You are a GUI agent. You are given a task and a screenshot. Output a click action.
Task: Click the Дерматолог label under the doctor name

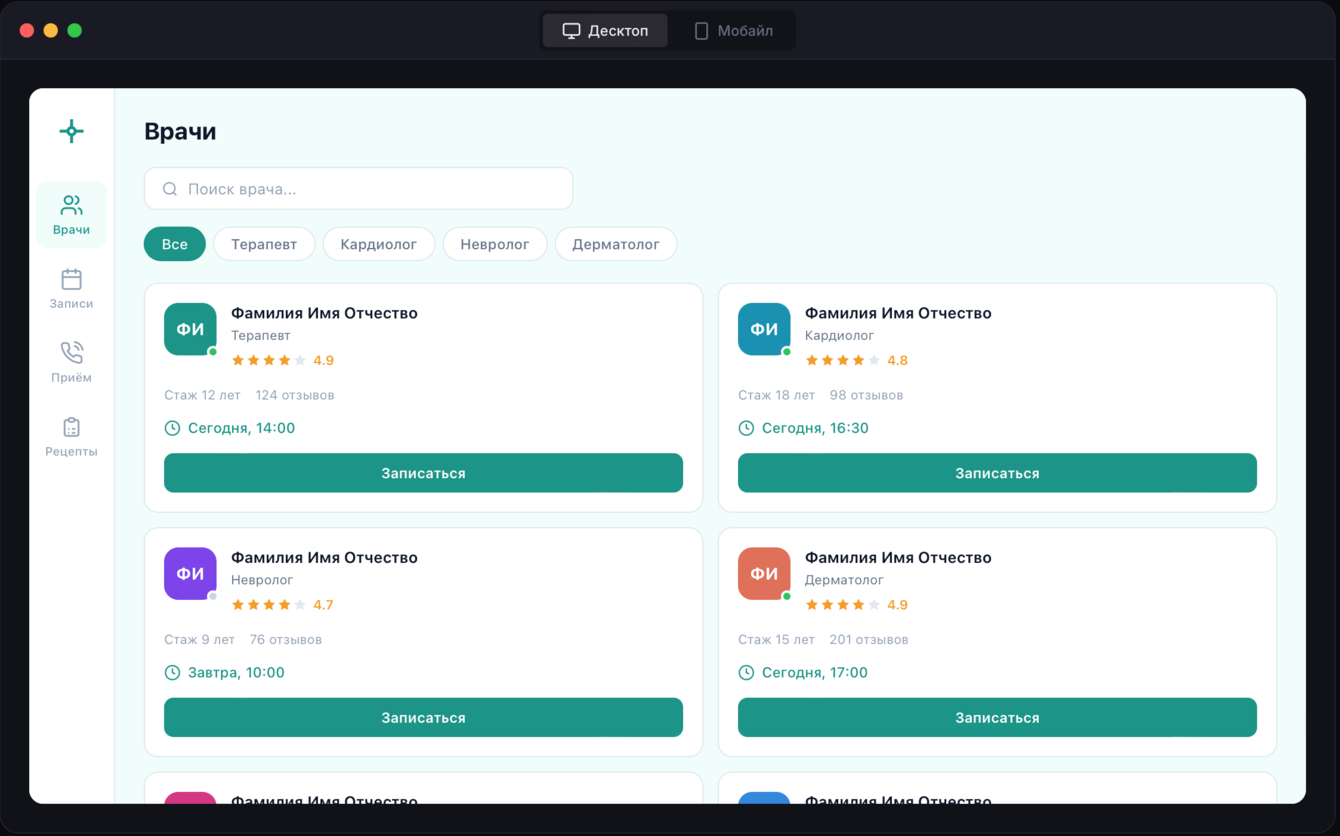844,580
